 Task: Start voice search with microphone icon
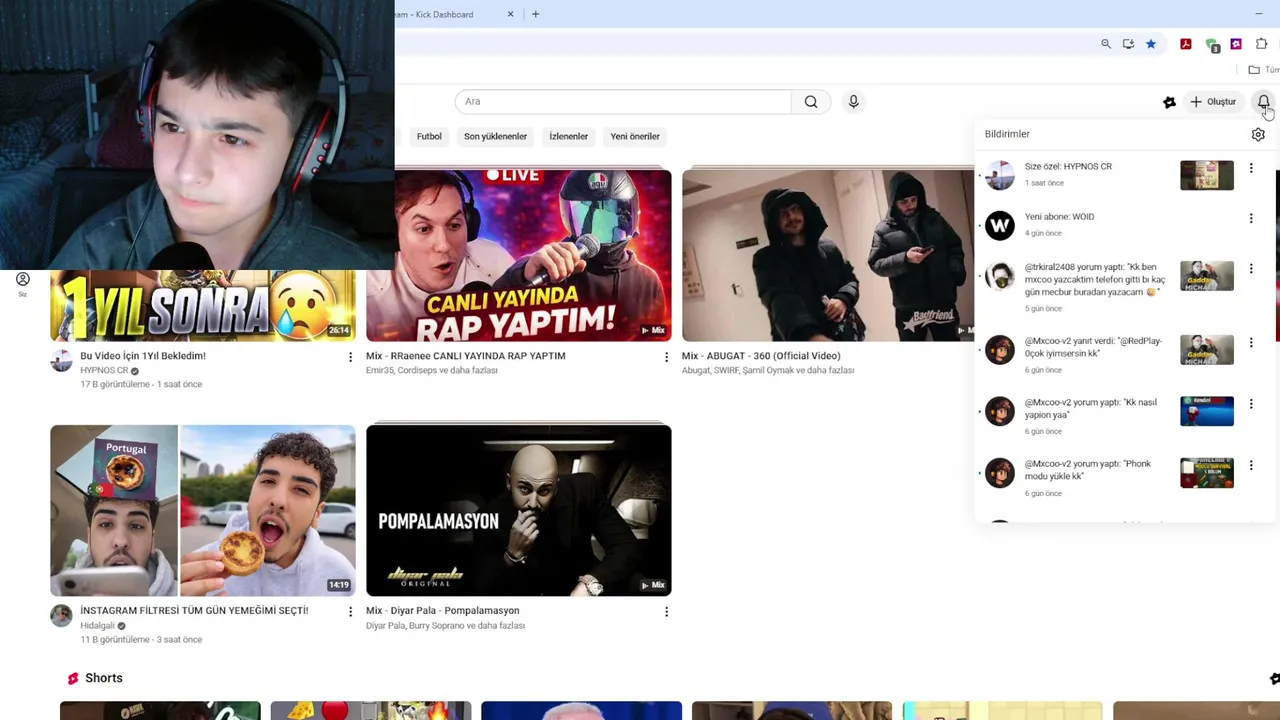tap(853, 101)
